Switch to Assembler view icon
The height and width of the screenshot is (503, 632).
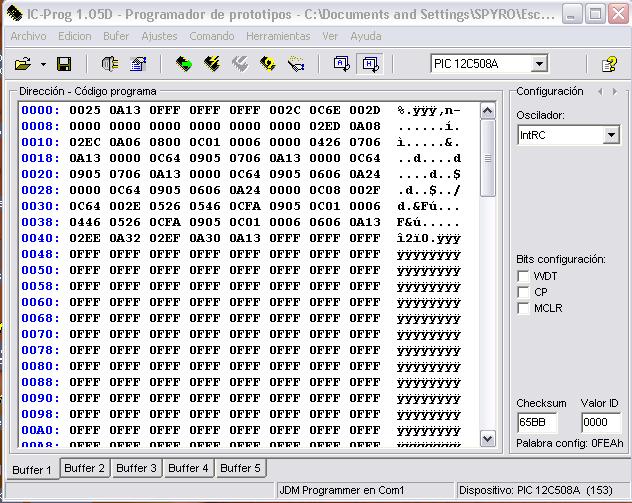click(x=341, y=64)
